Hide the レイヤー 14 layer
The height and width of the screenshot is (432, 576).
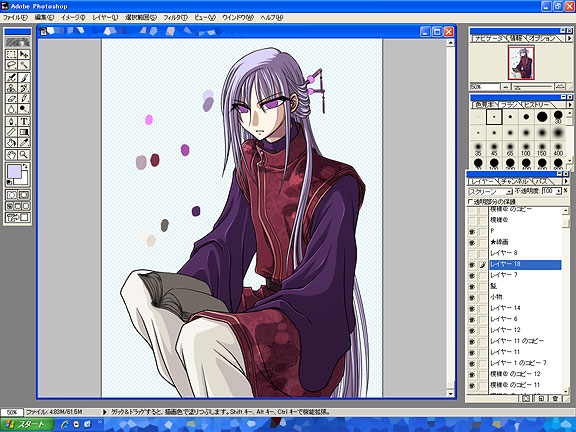[472, 309]
